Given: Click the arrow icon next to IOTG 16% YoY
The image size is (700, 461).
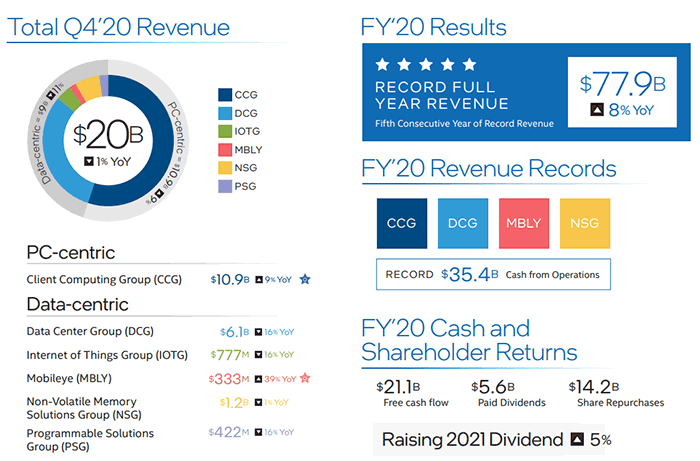Looking at the screenshot, I should pos(258,355).
